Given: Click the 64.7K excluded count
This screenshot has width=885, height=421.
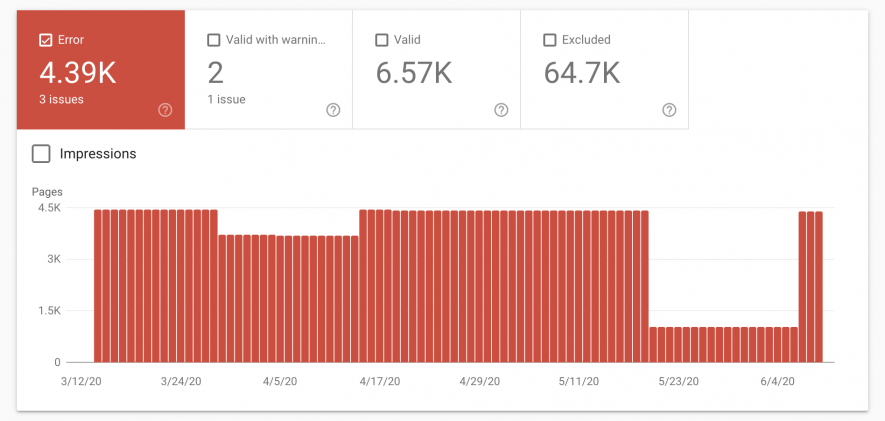Looking at the screenshot, I should (581, 72).
